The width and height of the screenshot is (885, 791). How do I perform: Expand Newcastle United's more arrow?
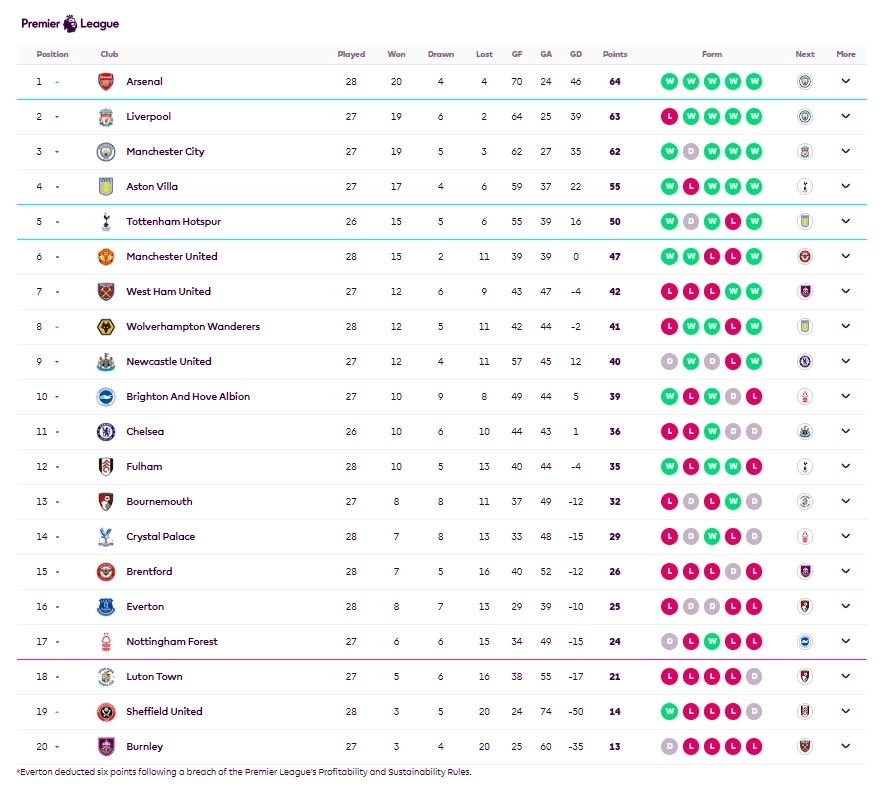[846, 362]
